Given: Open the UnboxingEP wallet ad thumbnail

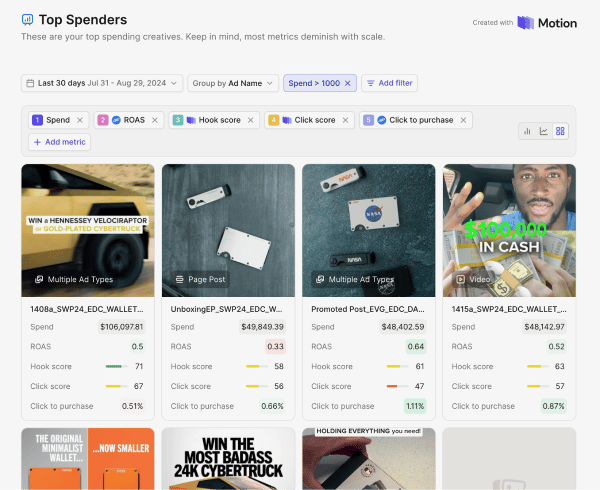Looking at the screenshot, I should coord(228,231).
